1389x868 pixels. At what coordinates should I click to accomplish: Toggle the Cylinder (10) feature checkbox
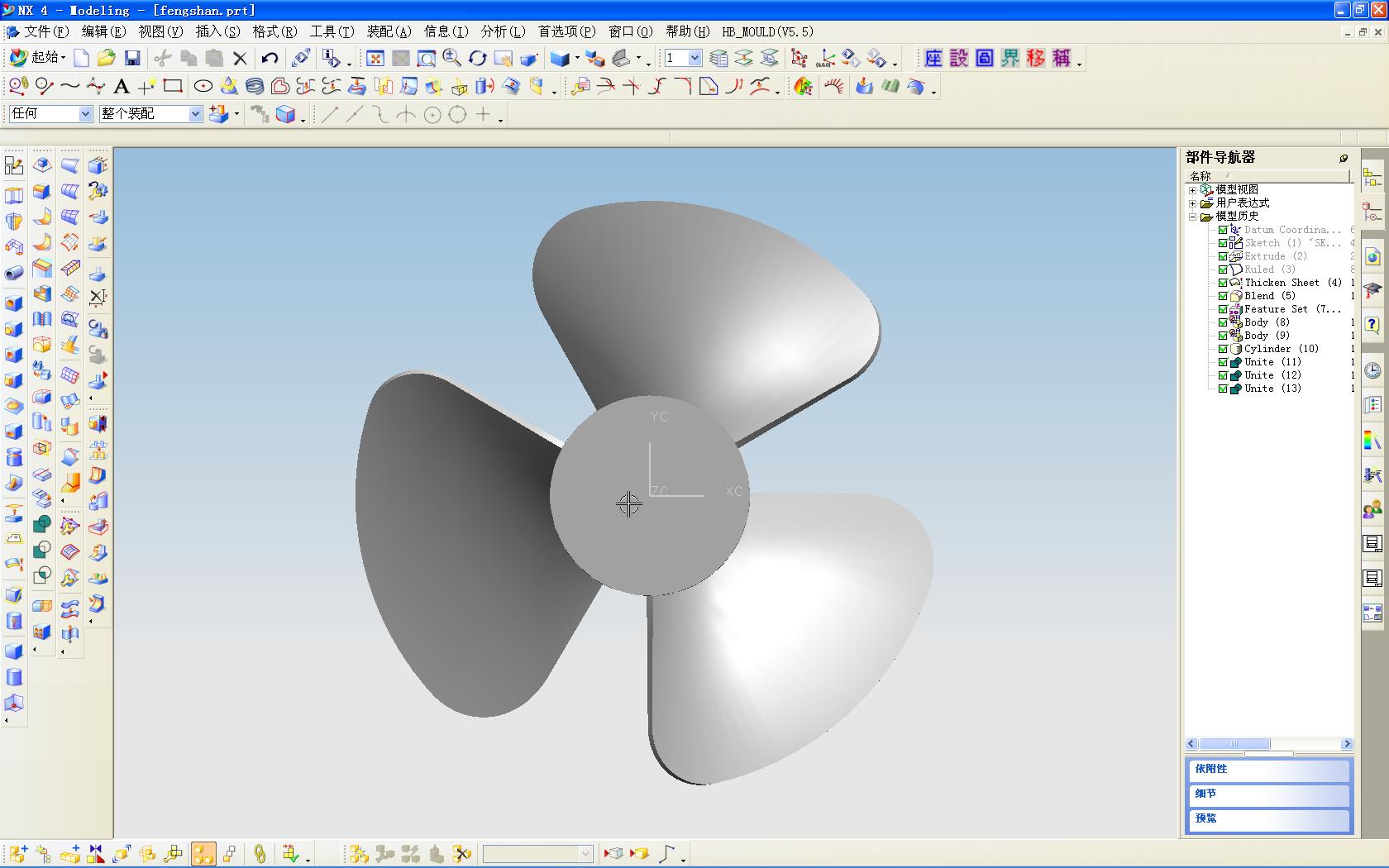1223,349
